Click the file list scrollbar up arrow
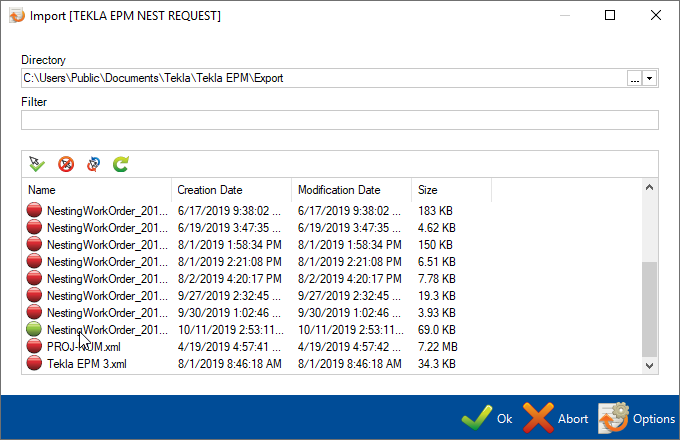This screenshot has width=680, height=440. pos(650,188)
